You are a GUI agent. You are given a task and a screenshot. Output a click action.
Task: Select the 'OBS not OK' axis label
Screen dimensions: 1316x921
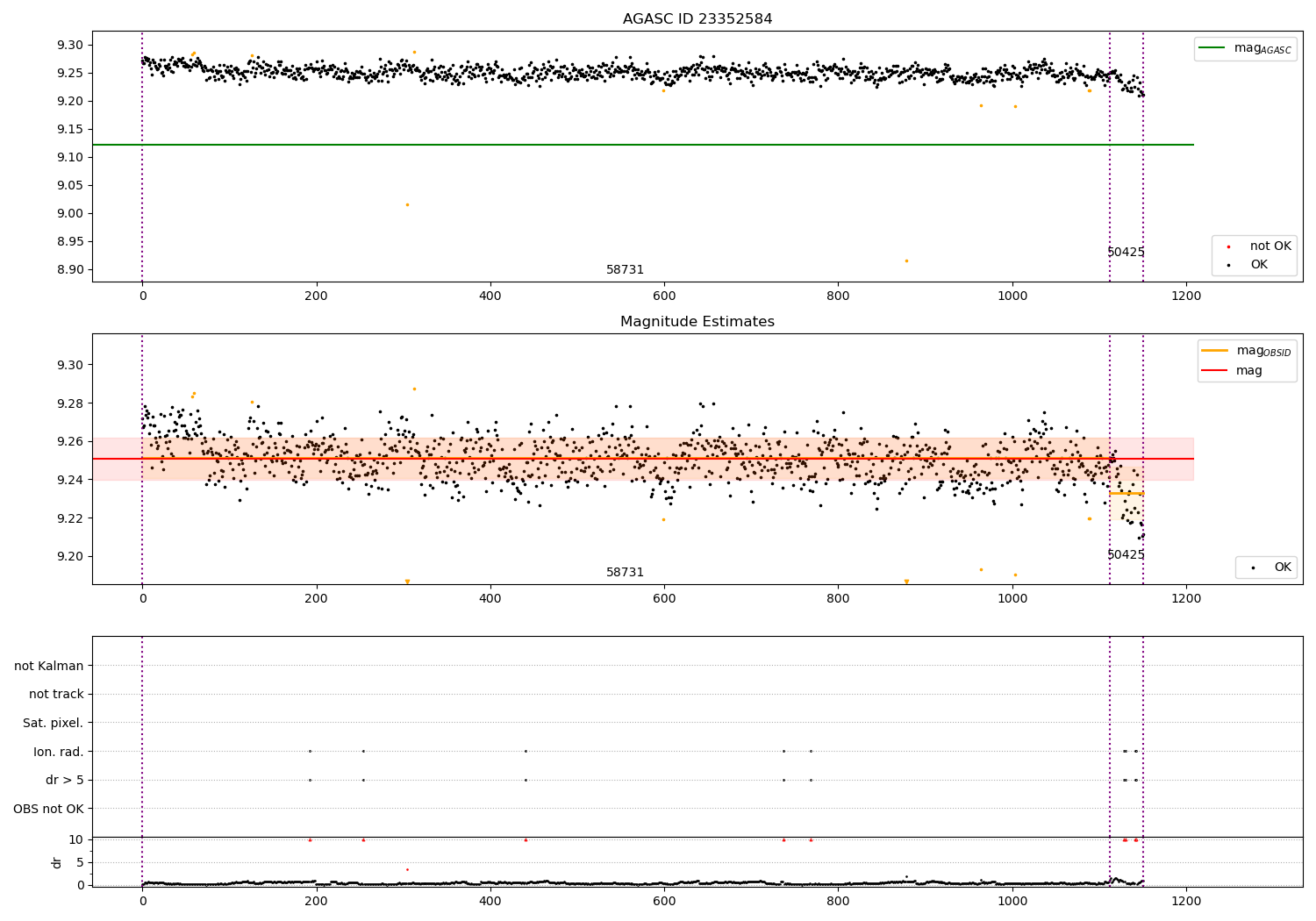click(x=48, y=809)
